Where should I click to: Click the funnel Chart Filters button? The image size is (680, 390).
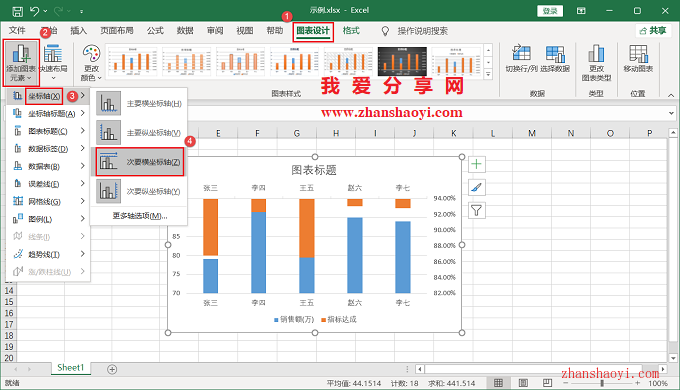coord(477,211)
